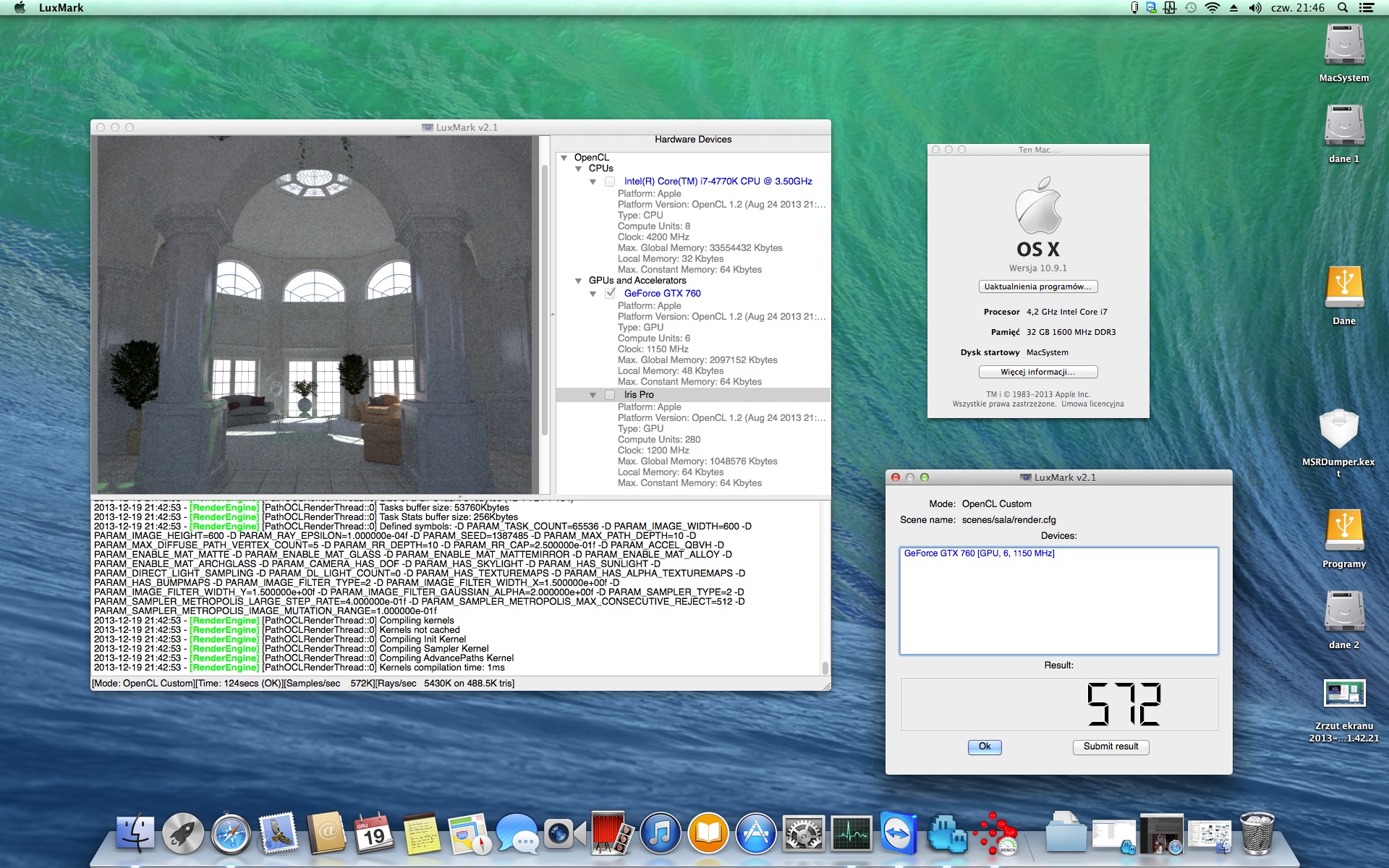
Task: Click 'Max. Global Memory: 2097152 Kbytes' row
Action: (x=697, y=360)
